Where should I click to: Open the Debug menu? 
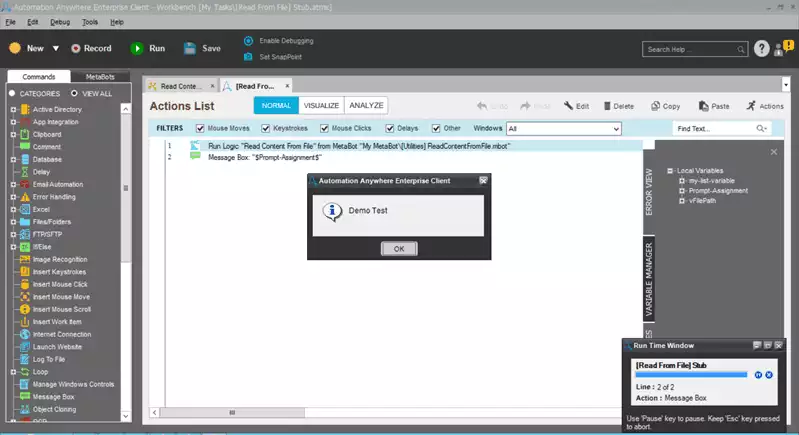coord(61,21)
